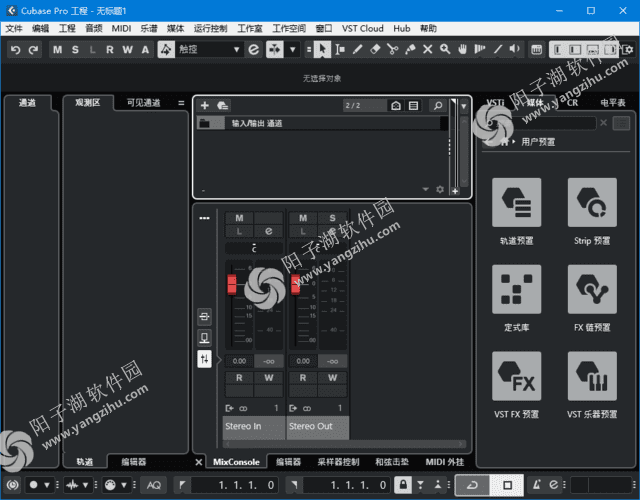Viewport: 640px width, 500px height.
Task: Enable Read automation on Stereo In
Action: (x=239, y=378)
